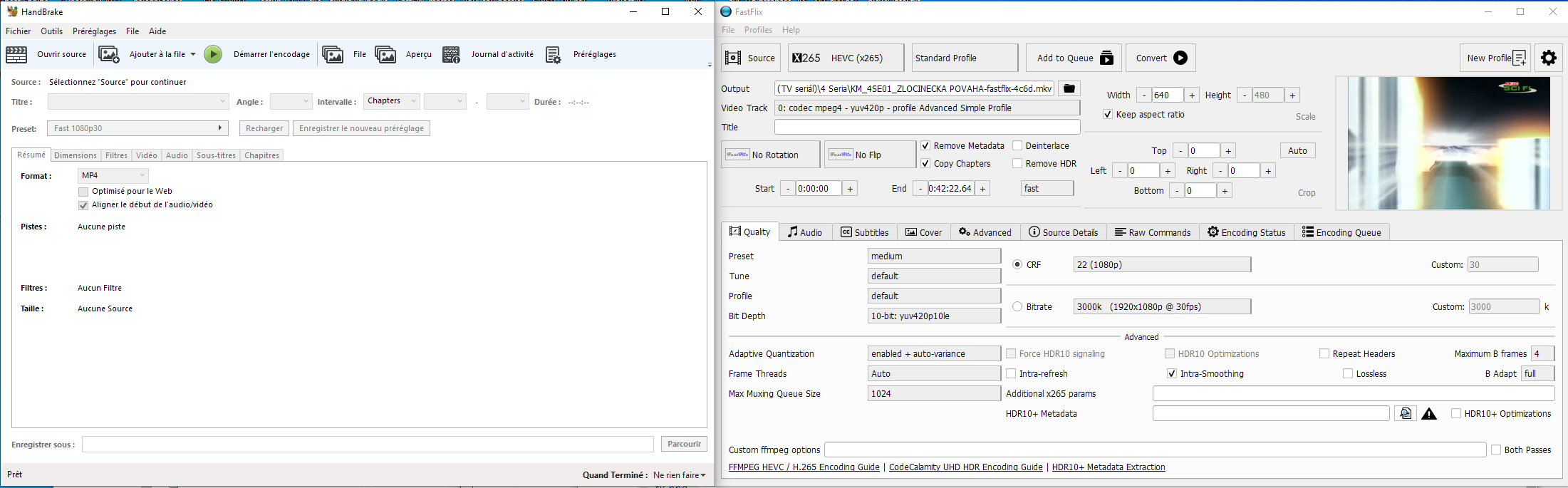The image size is (1568, 488).
Task: Click FastFlix No Rotation icon
Action: pos(737,155)
